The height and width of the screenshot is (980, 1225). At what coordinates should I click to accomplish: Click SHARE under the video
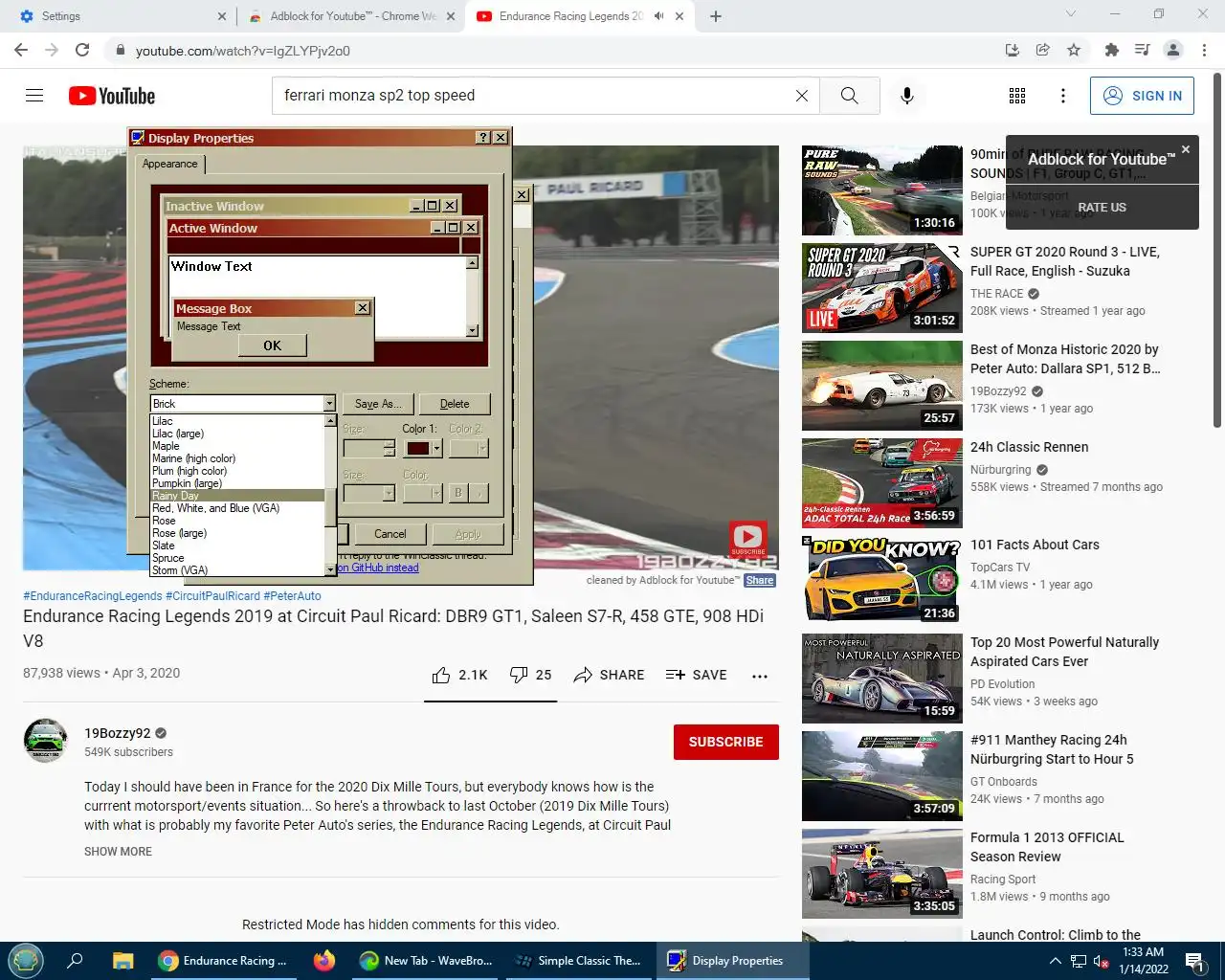[609, 675]
